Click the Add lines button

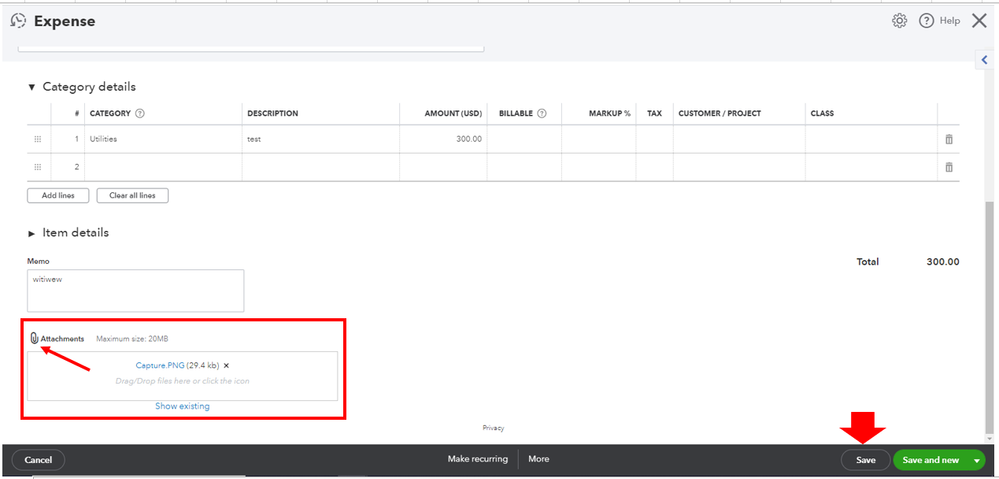click(x=58, y=196)
